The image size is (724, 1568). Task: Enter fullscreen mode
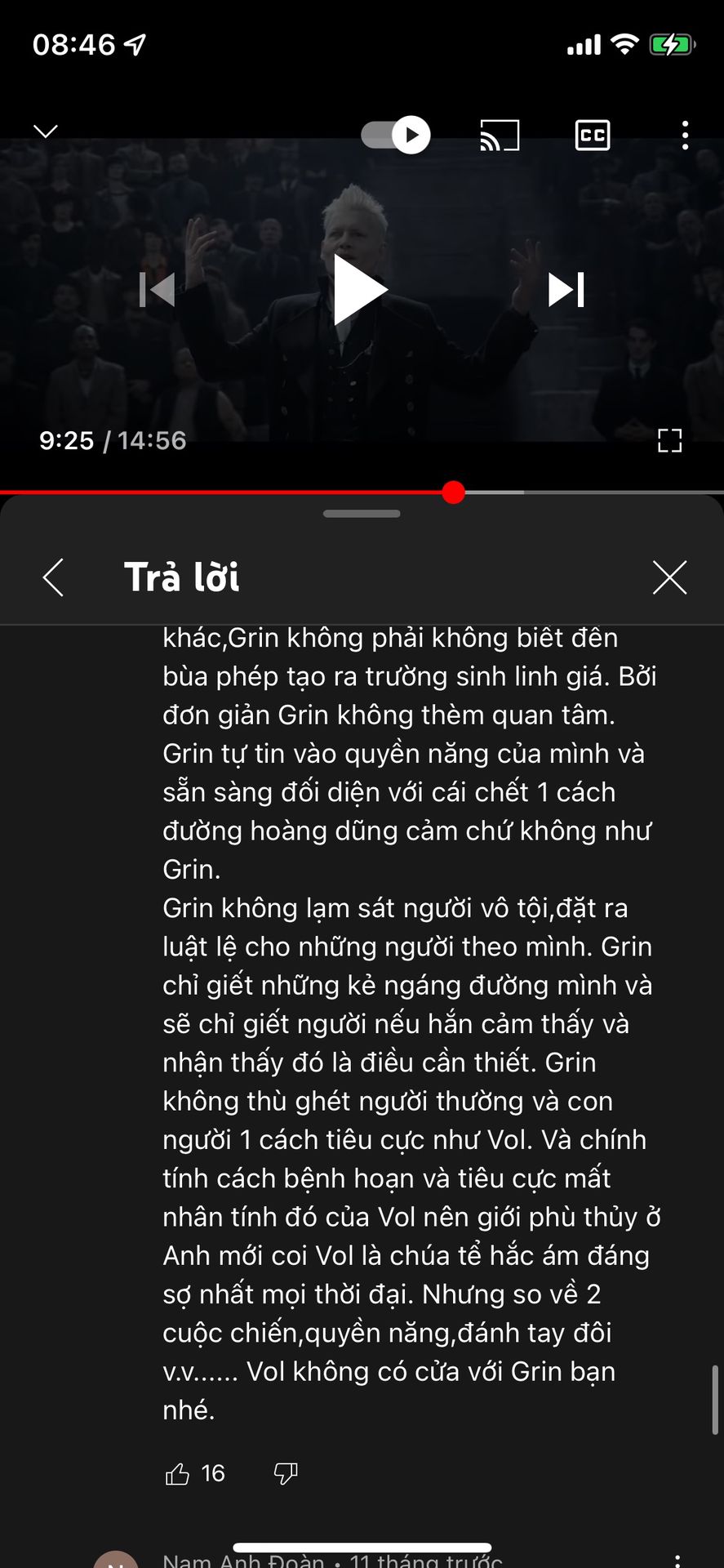pos(669,441)
